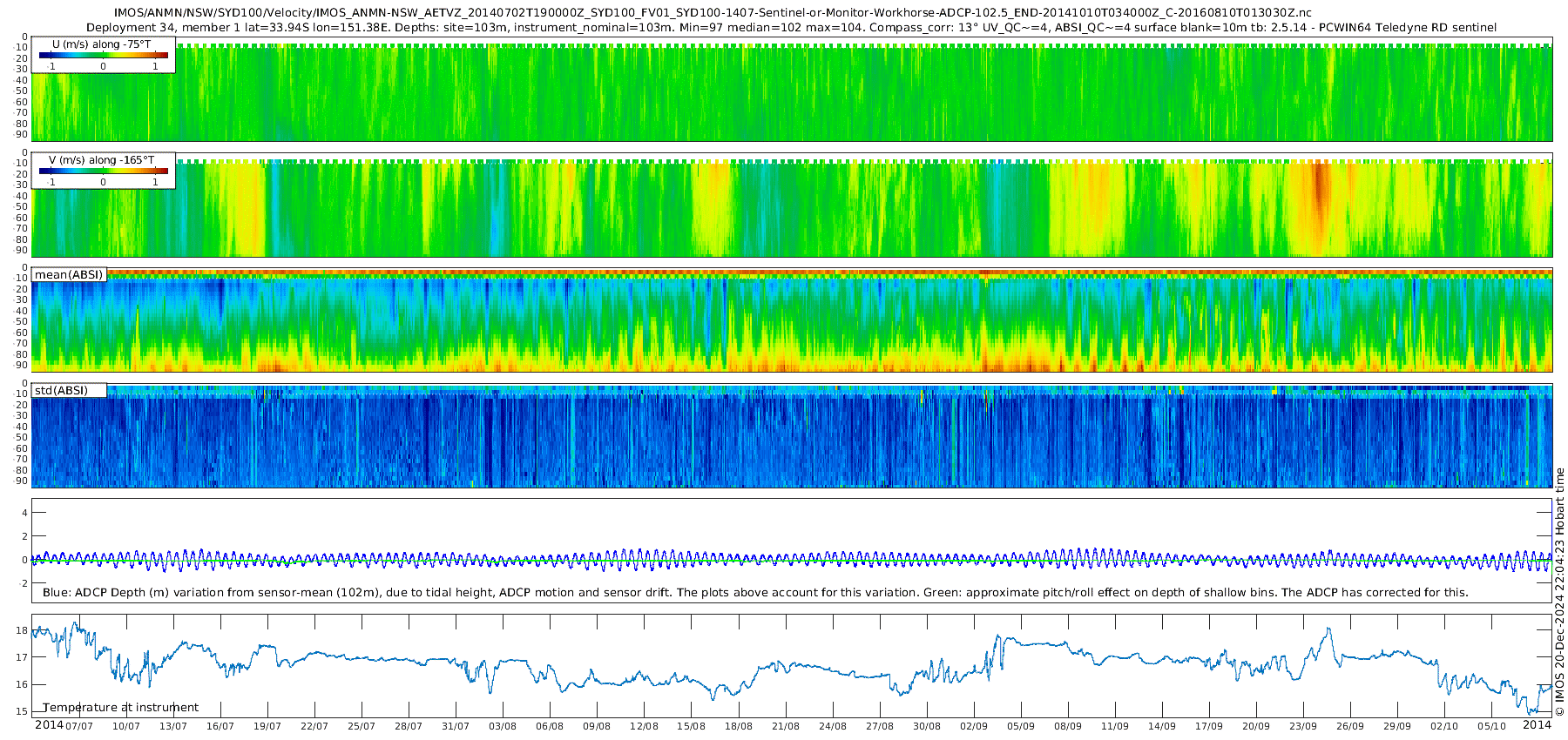1568x740 pixels.
Task: Click the file path title at top
Action: (x=713, y=13)
